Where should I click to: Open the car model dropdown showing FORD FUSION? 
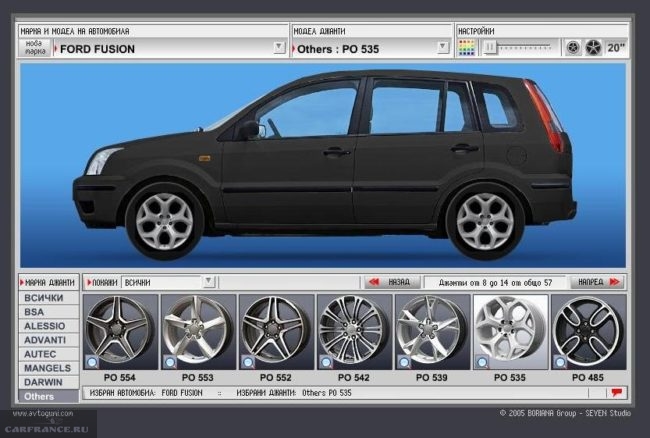point(279,46)
